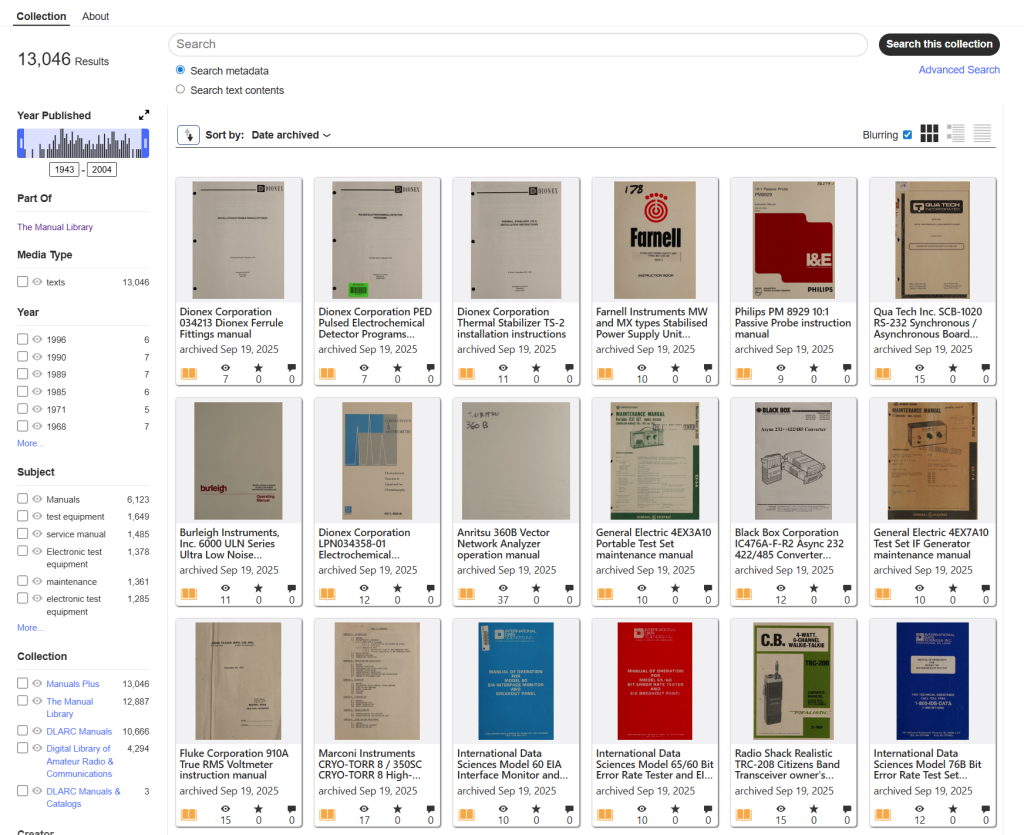
Task: Check the service manual subject checkbox
Action: coord(23,534)
